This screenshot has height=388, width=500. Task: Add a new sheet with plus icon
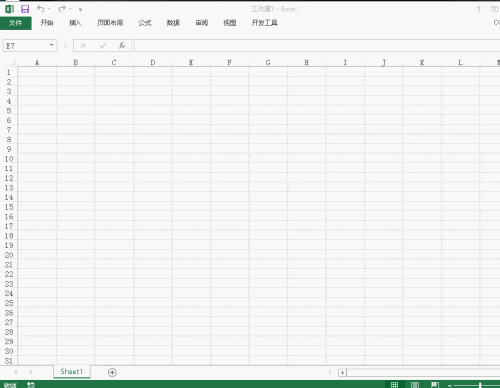(x=112, y=372)
